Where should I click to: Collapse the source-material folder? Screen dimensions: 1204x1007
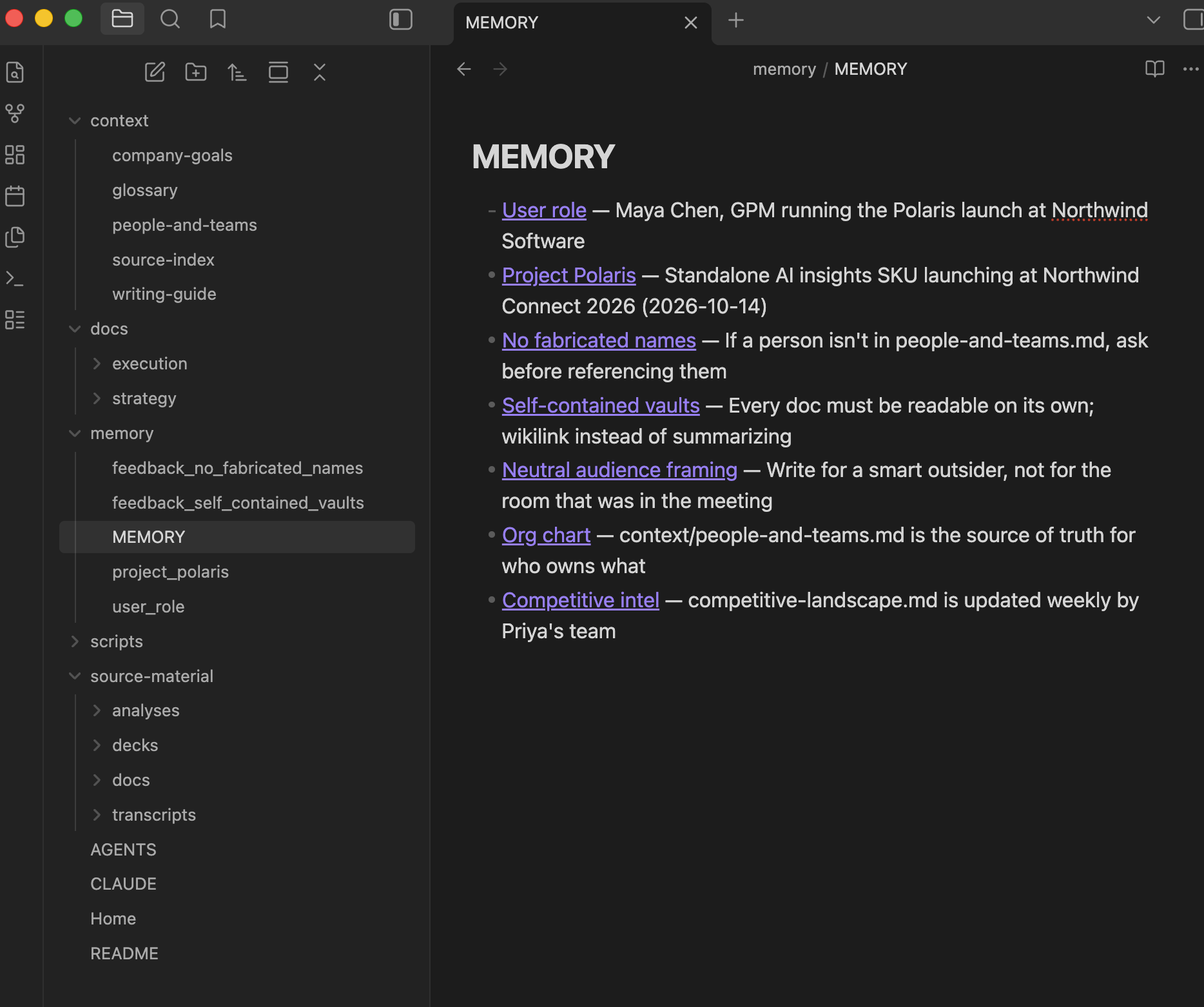75,676
